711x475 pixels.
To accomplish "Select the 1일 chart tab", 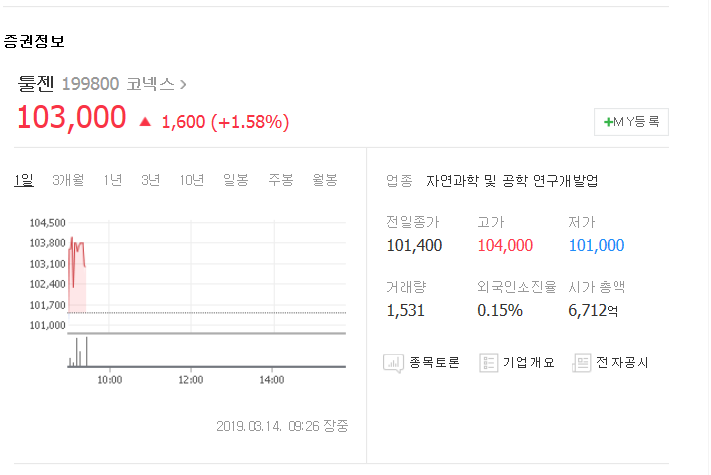I will coord(24,180).
